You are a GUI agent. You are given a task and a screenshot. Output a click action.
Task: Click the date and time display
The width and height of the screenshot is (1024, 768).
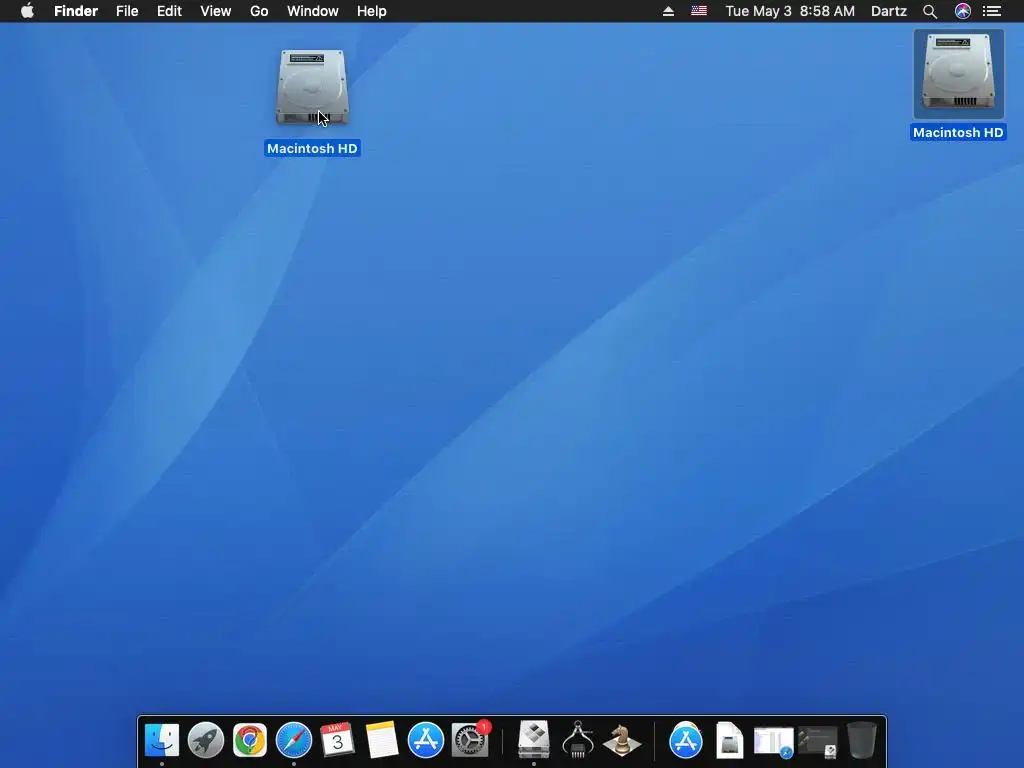[x=790, y=11]
